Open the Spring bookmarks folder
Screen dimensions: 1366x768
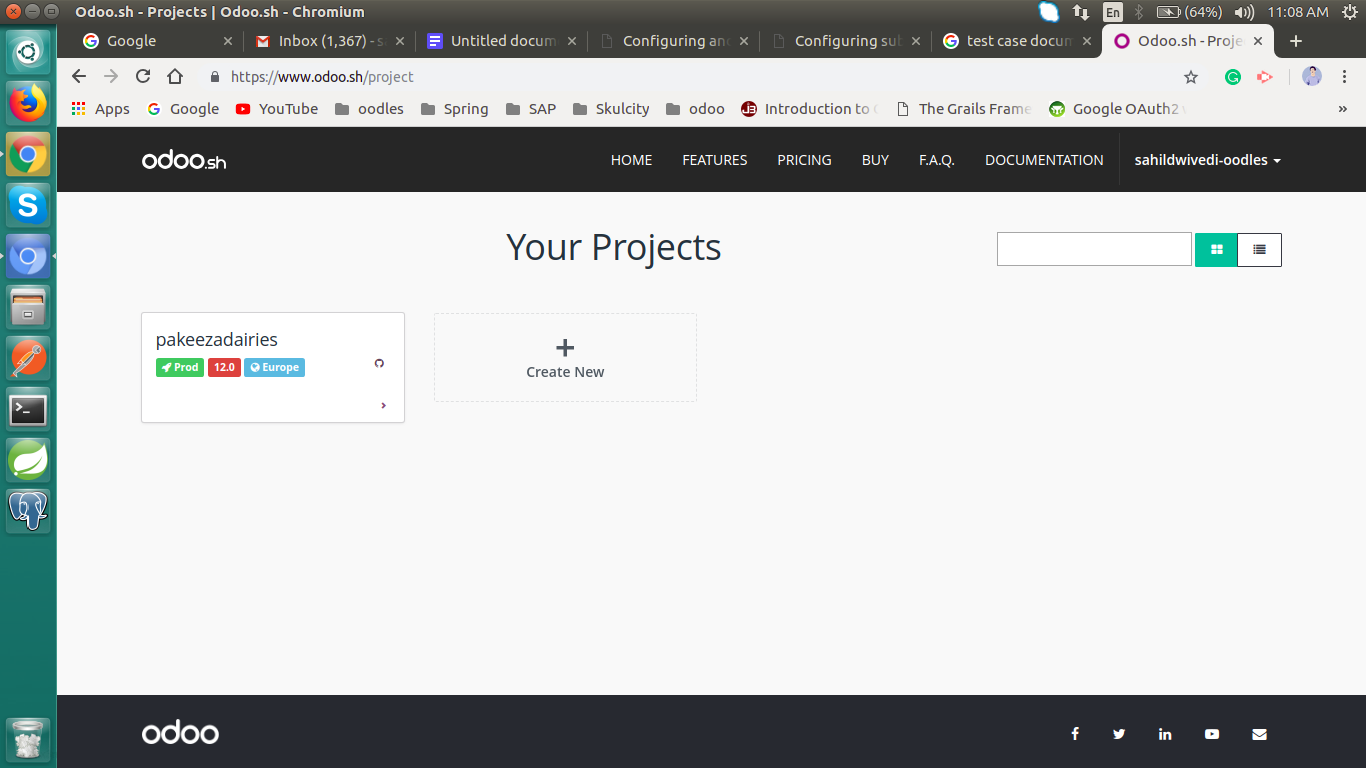tap(454, 109)
